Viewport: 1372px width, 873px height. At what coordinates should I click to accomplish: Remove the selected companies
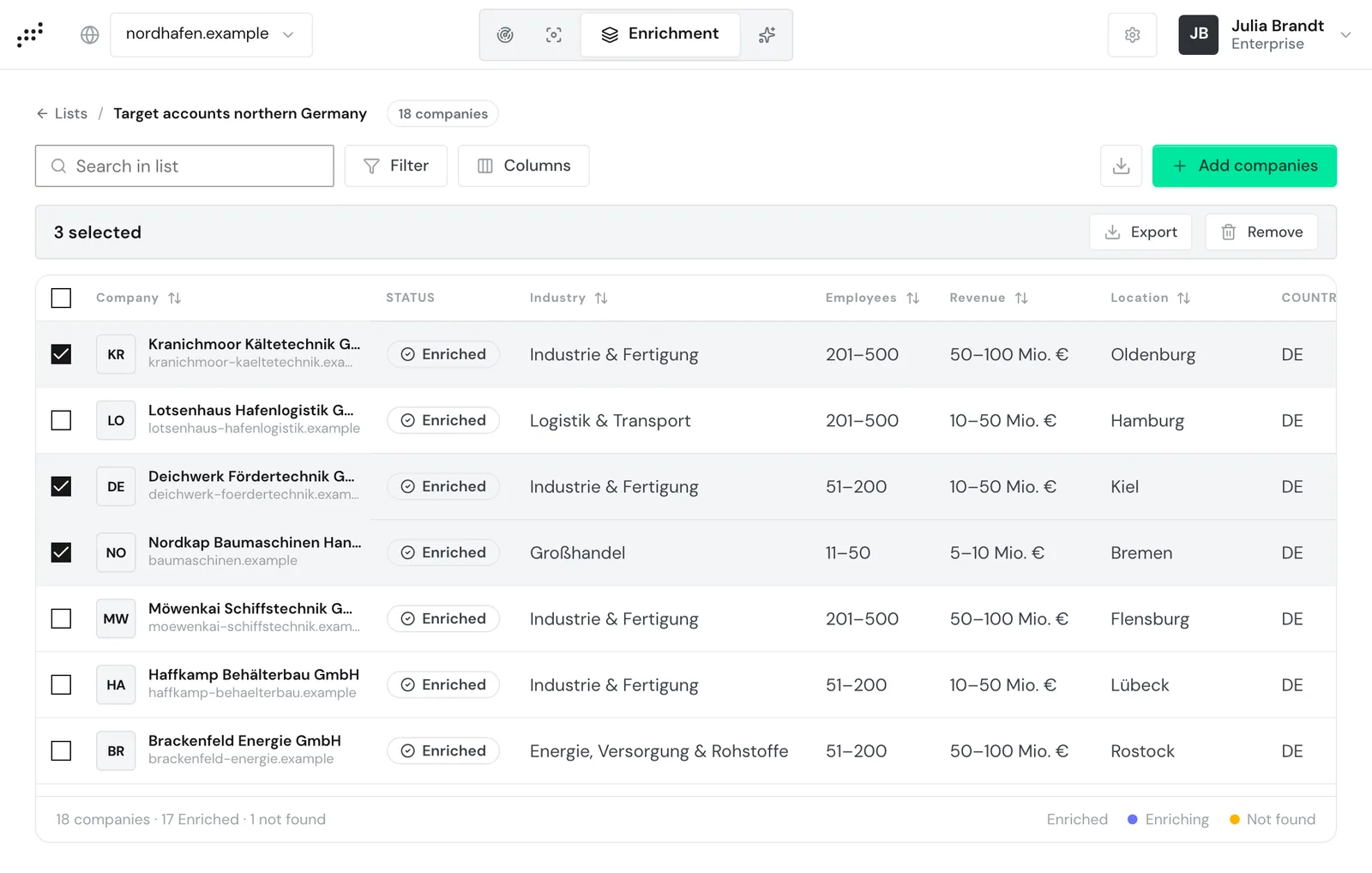1261,232
